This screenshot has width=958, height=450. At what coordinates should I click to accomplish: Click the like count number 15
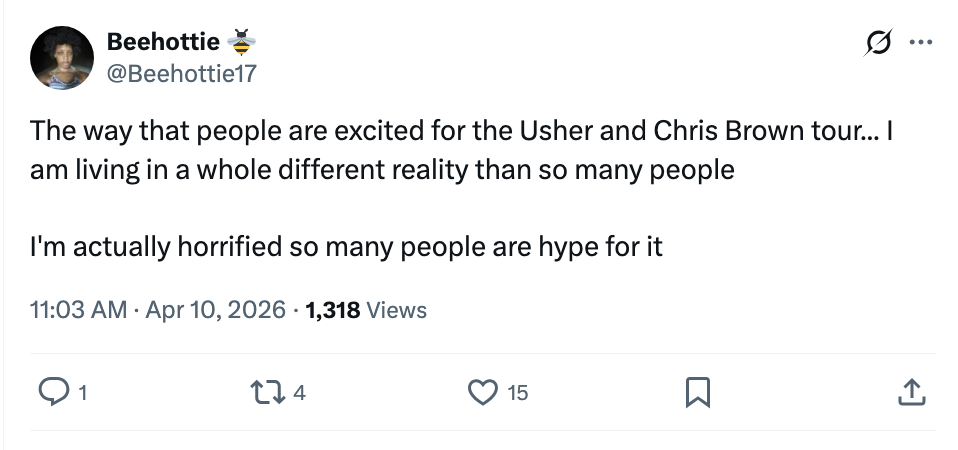516,394
